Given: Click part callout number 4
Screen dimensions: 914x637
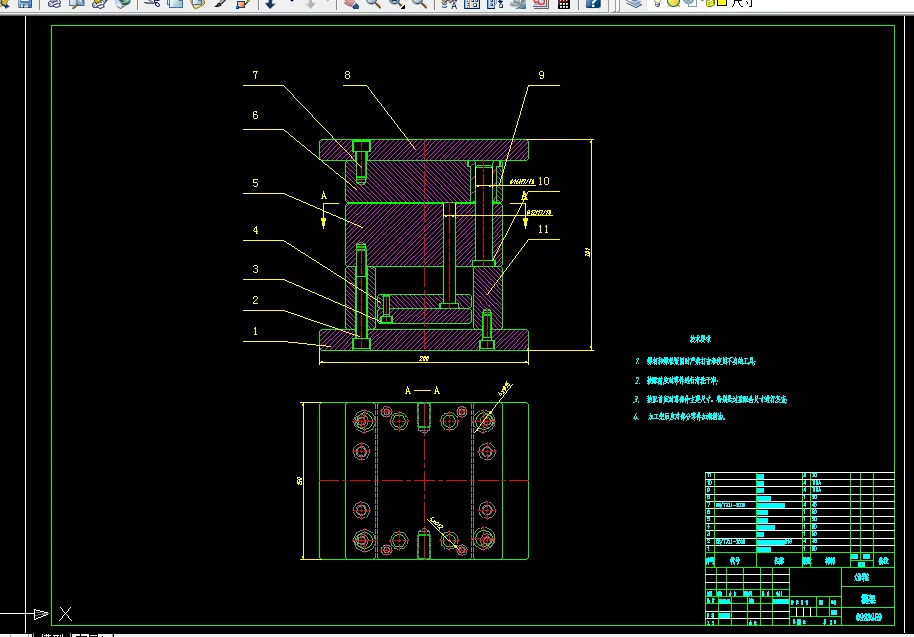Looking at the screenshot, I should (x=255, y=230).
